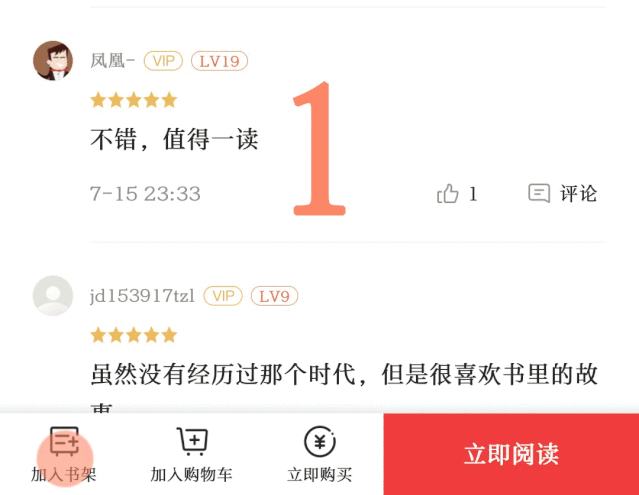This screenshot has height=495, width=639.
Task: Click the LV9 level badge
Action: [x=274, y=296]
